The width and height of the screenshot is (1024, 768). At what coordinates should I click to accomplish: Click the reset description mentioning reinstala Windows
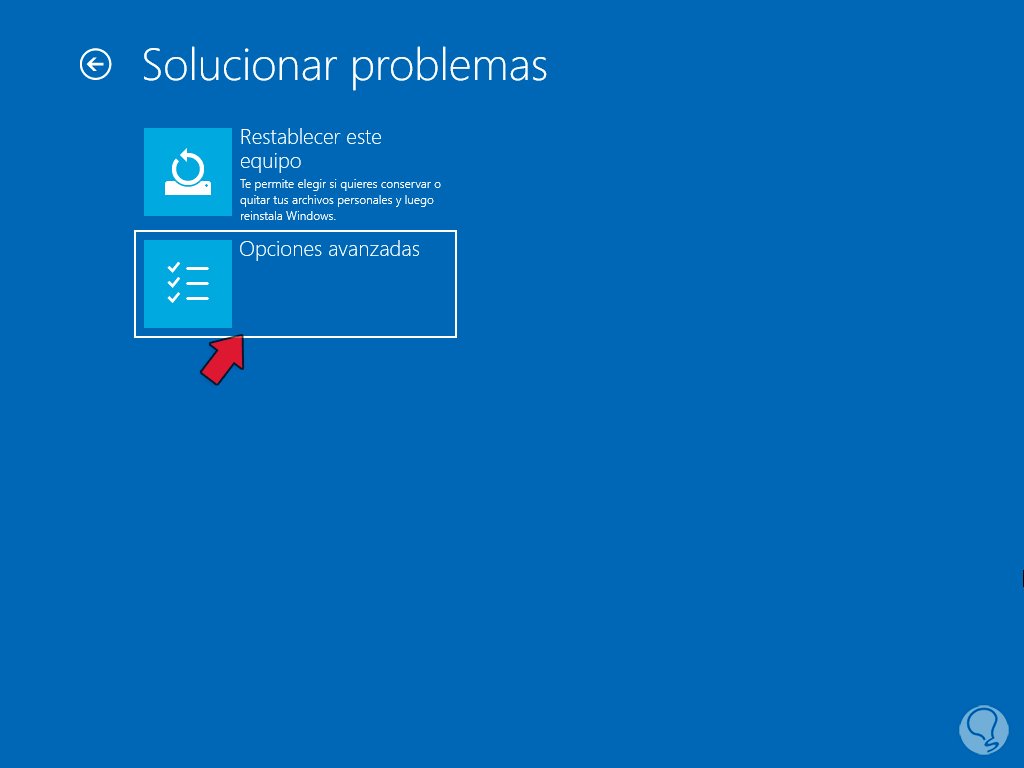coord(340,200)
